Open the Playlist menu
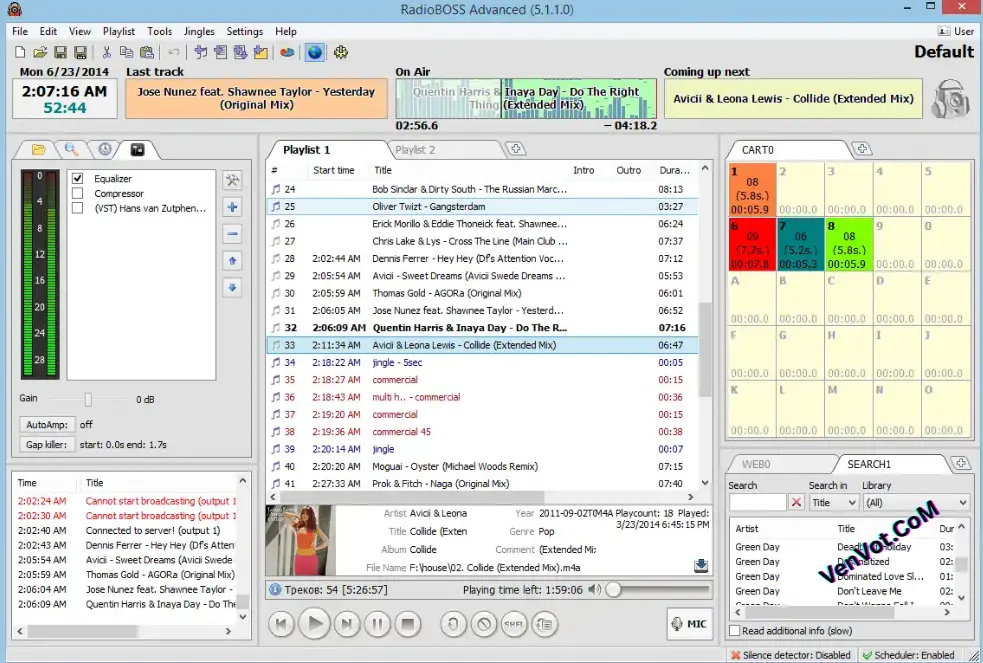The width and height of the screenshot is (983, 663). click(x=118, y=31)
